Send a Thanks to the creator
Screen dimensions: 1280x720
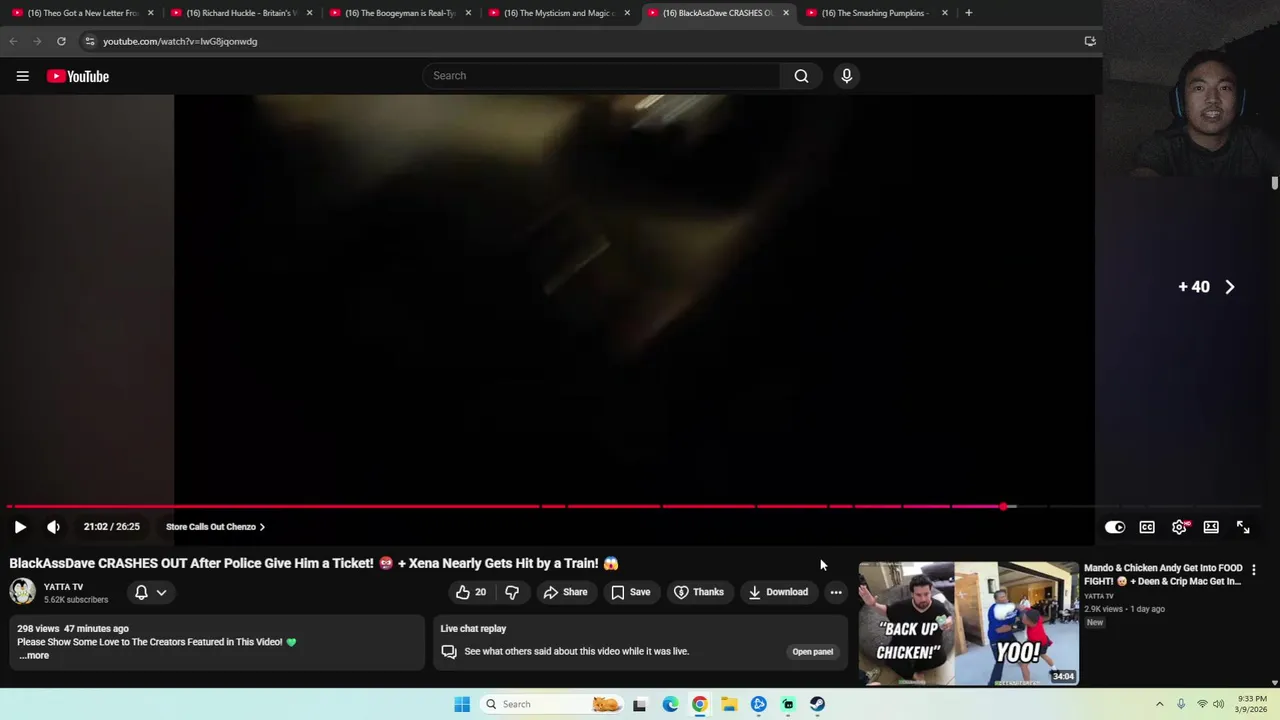click(x=698, y=592)
